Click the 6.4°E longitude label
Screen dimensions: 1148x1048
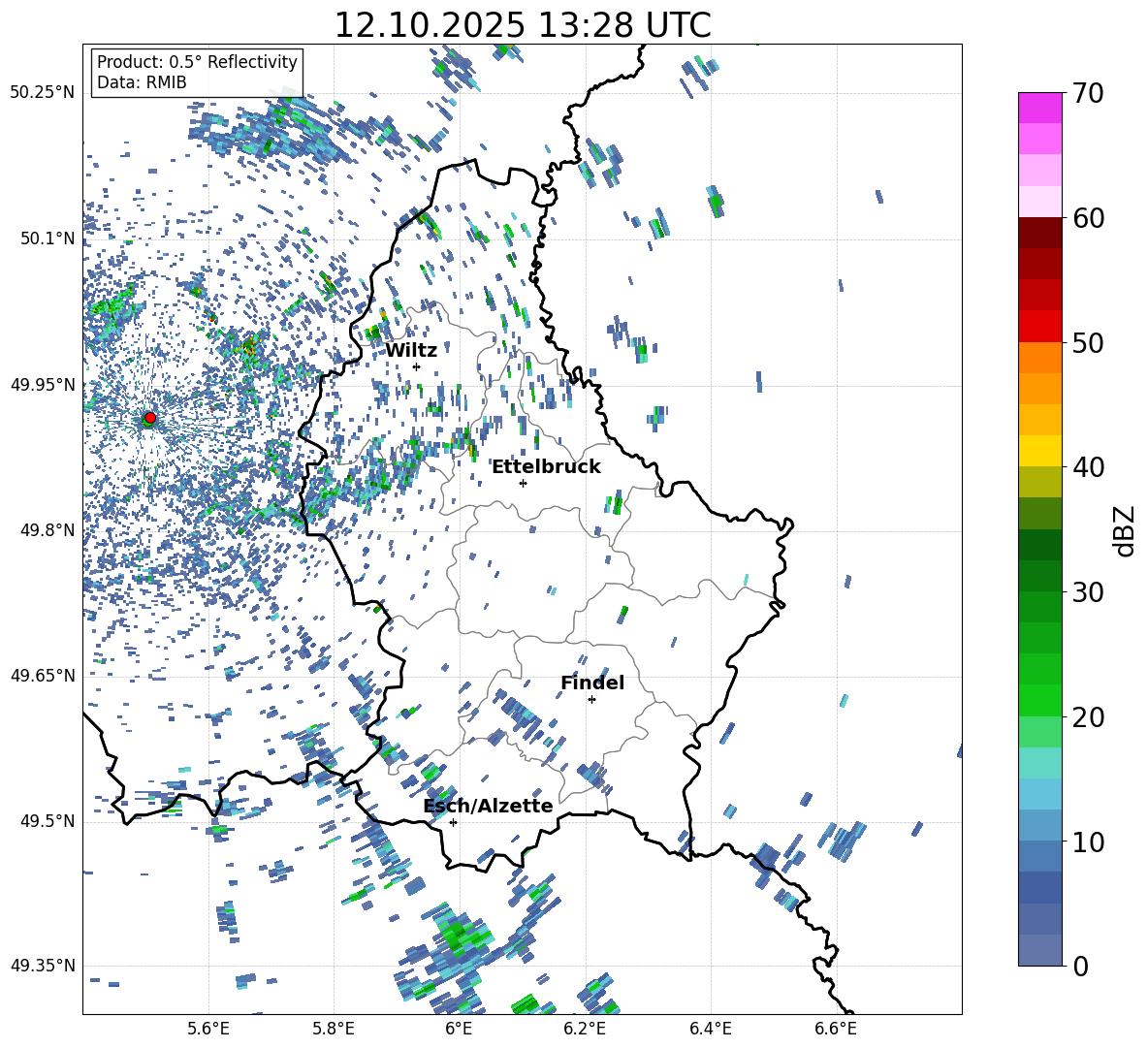click(x=710, y=1030)
